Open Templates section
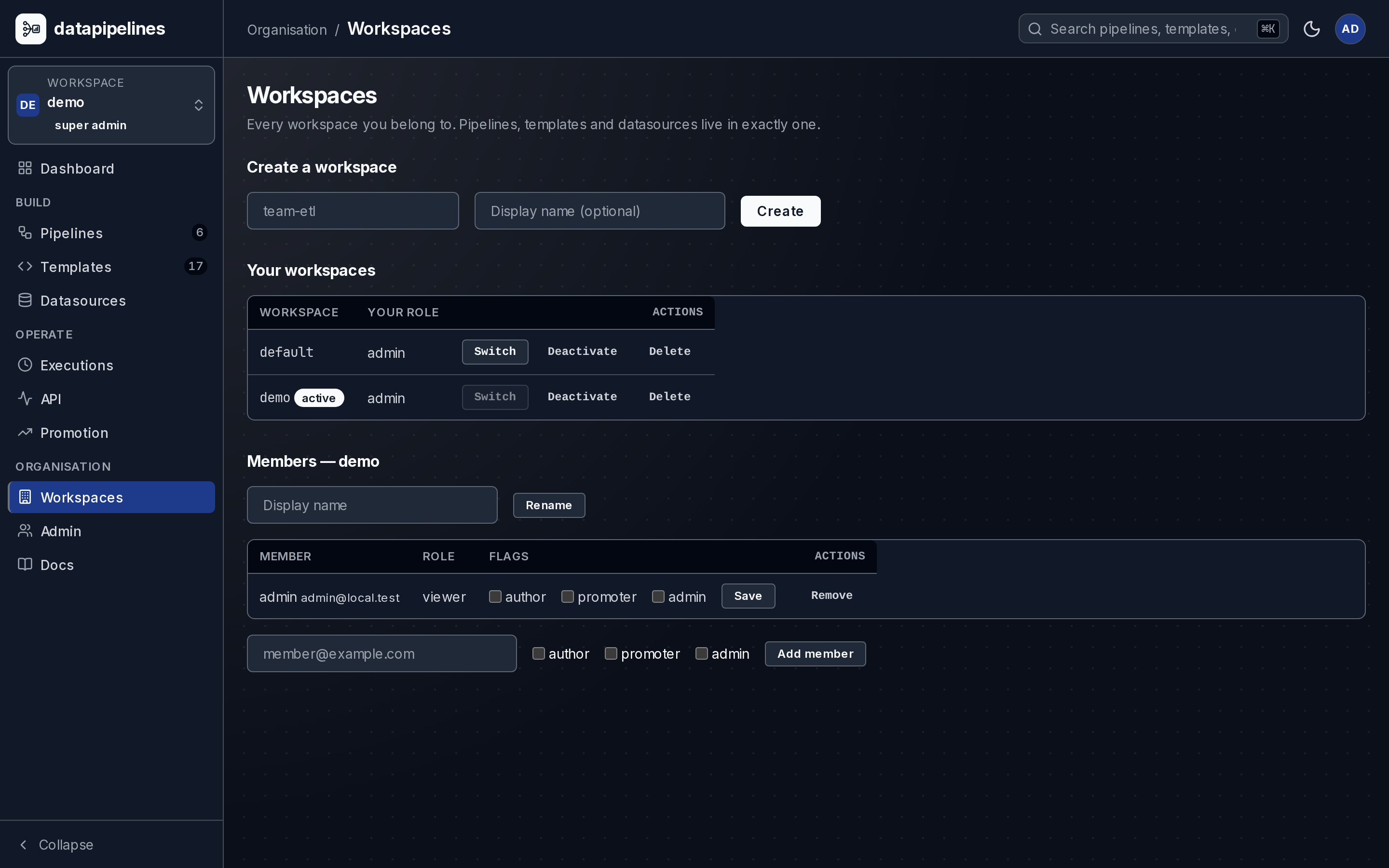 pyautogui.click(x=111, y=266)
